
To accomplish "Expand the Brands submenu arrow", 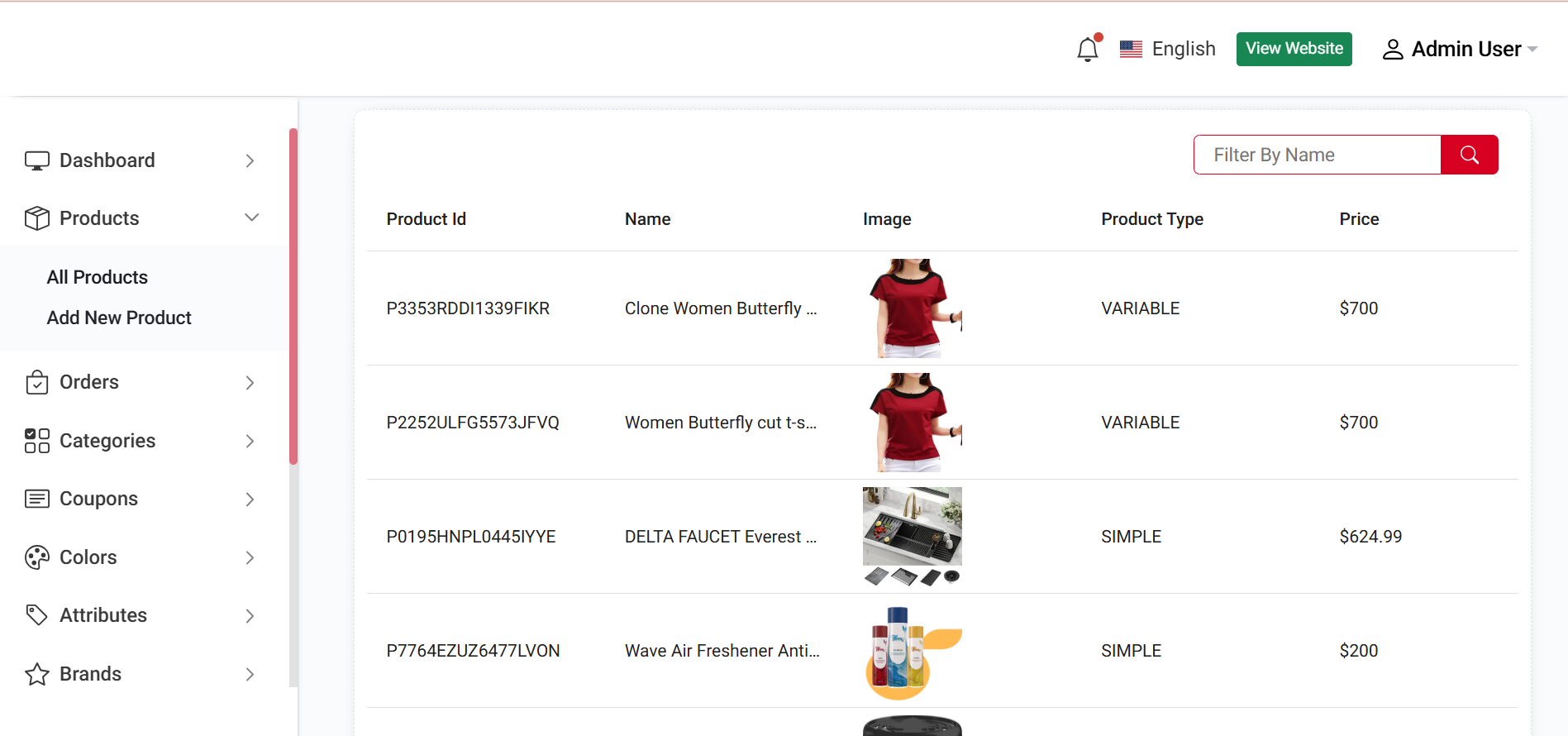I will pyautogui.click(x=250, y=674).
